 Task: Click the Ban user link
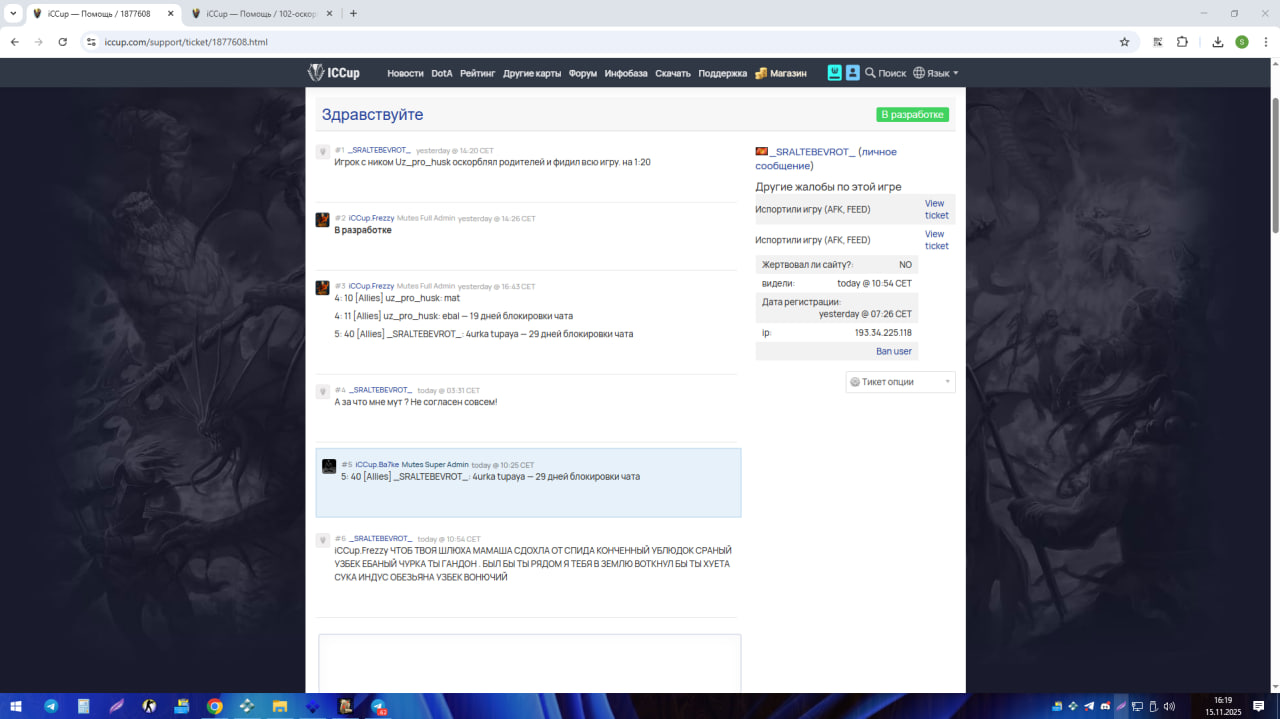tap(894, 351)
